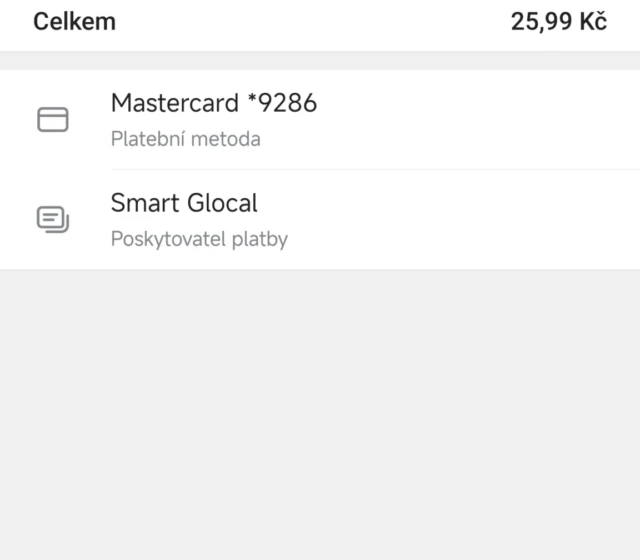Tap the word "platby" under Smart Glocal
640x560 pixels.
click(260, 240)
